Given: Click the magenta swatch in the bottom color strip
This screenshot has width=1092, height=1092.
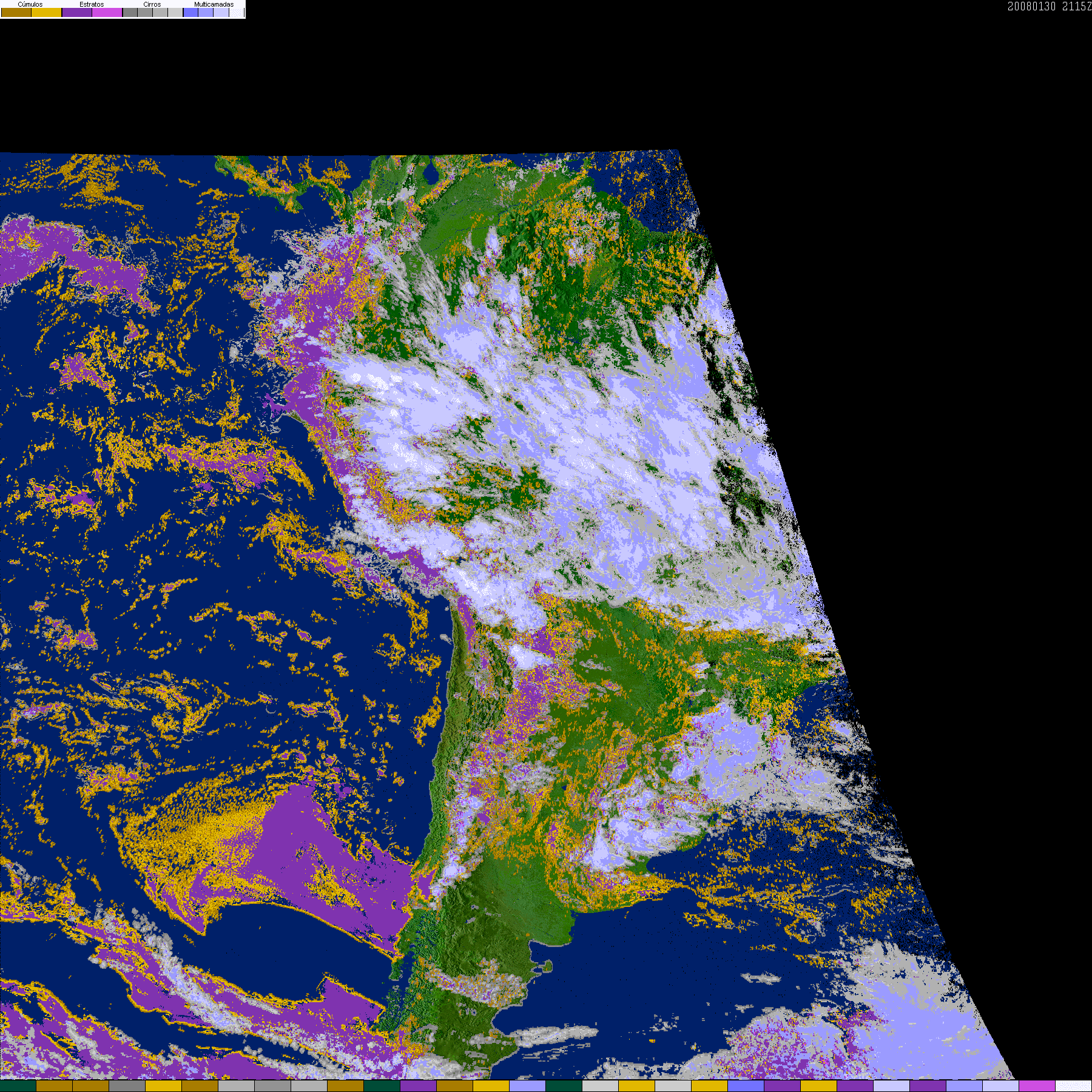Looking at the screenshot, I should coord(1037,1086).
